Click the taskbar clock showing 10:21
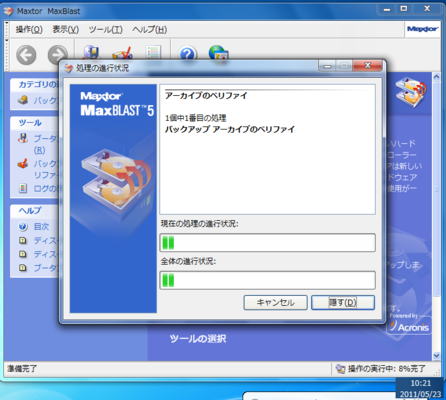This screenshot has height=400, width=446. tap(421, 383)
